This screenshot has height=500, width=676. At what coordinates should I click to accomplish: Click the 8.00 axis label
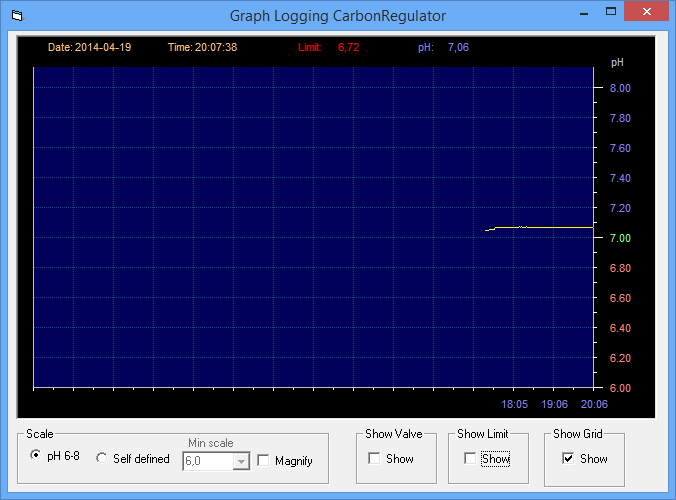pos(620,88)
